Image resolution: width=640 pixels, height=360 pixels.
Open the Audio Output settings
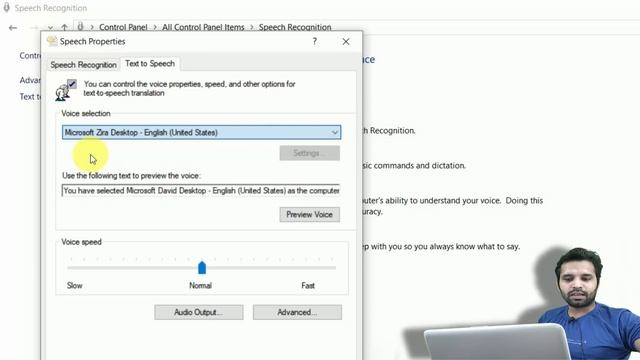tap(199, 312)
